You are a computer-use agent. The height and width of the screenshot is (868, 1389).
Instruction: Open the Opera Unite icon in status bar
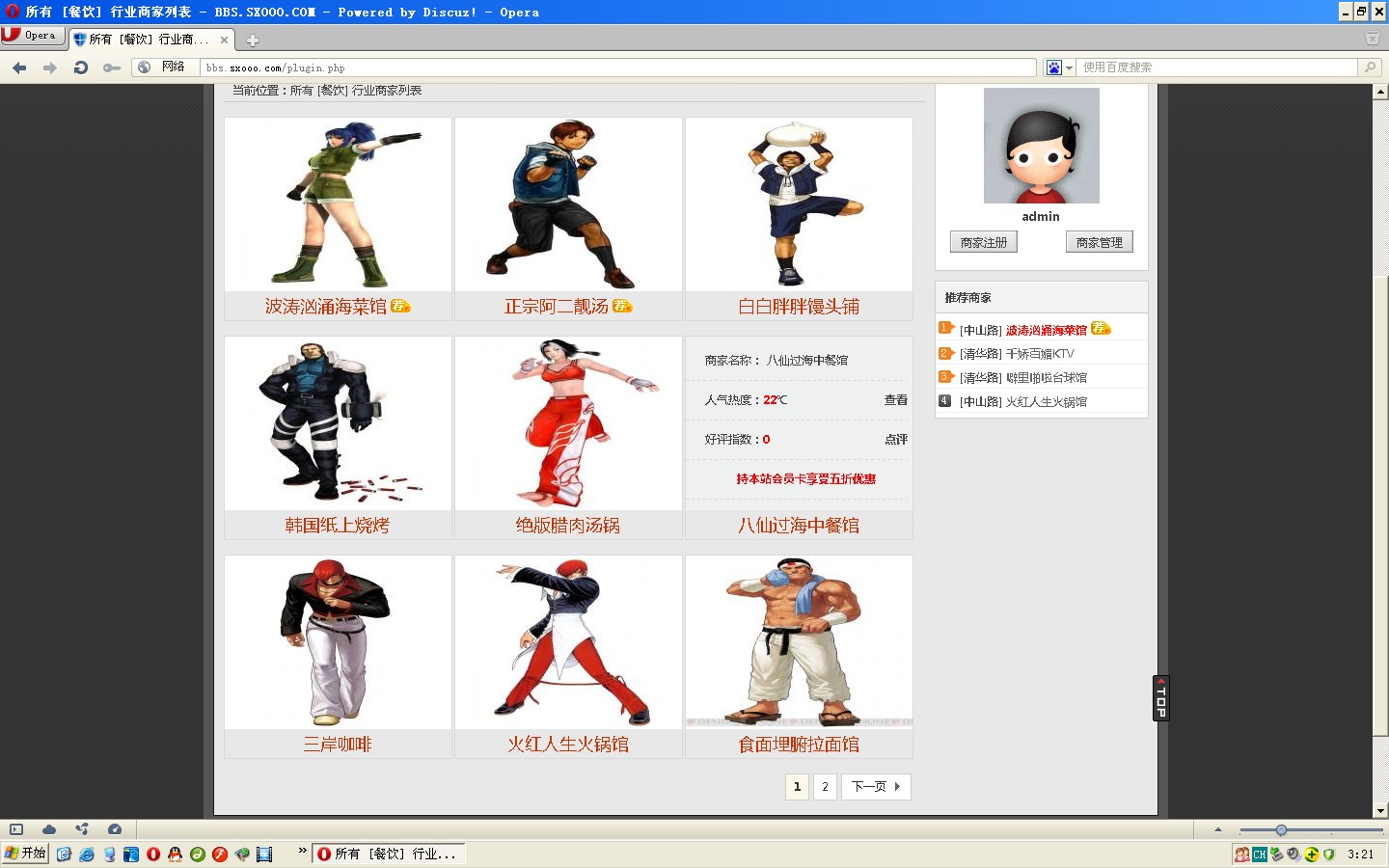click(82, 829)
